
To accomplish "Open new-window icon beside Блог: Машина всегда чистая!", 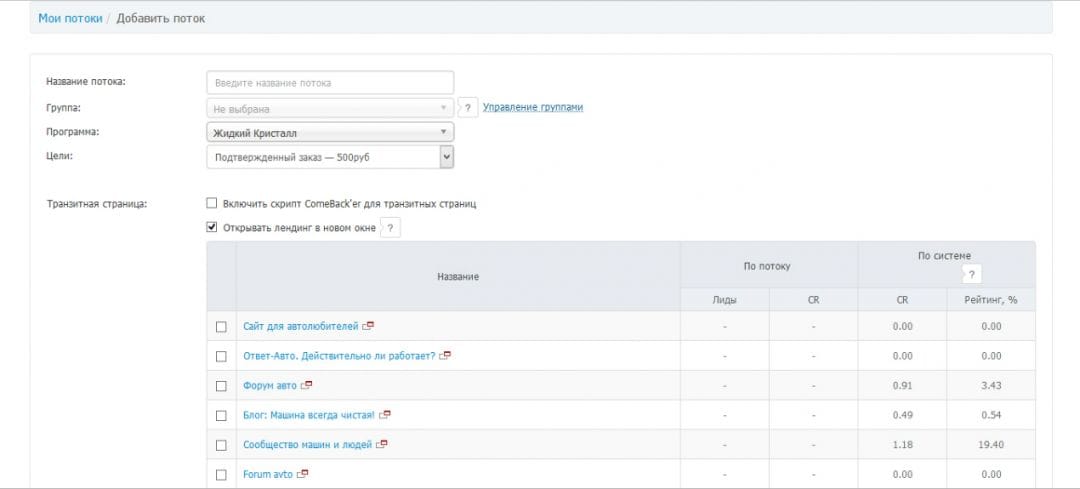I will (384, 415).
